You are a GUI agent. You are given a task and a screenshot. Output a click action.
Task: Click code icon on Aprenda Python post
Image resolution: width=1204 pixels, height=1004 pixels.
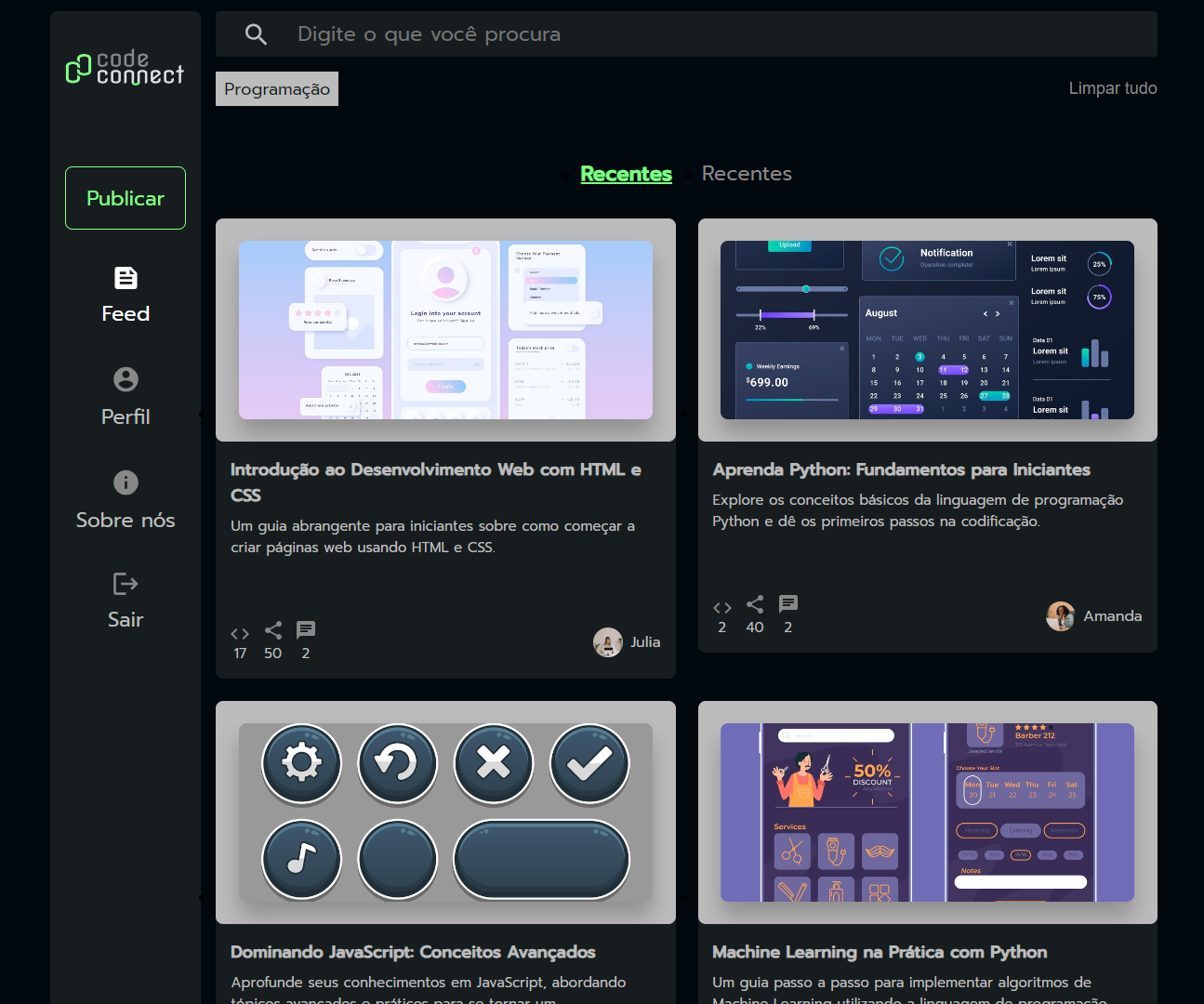pos(722,608)
